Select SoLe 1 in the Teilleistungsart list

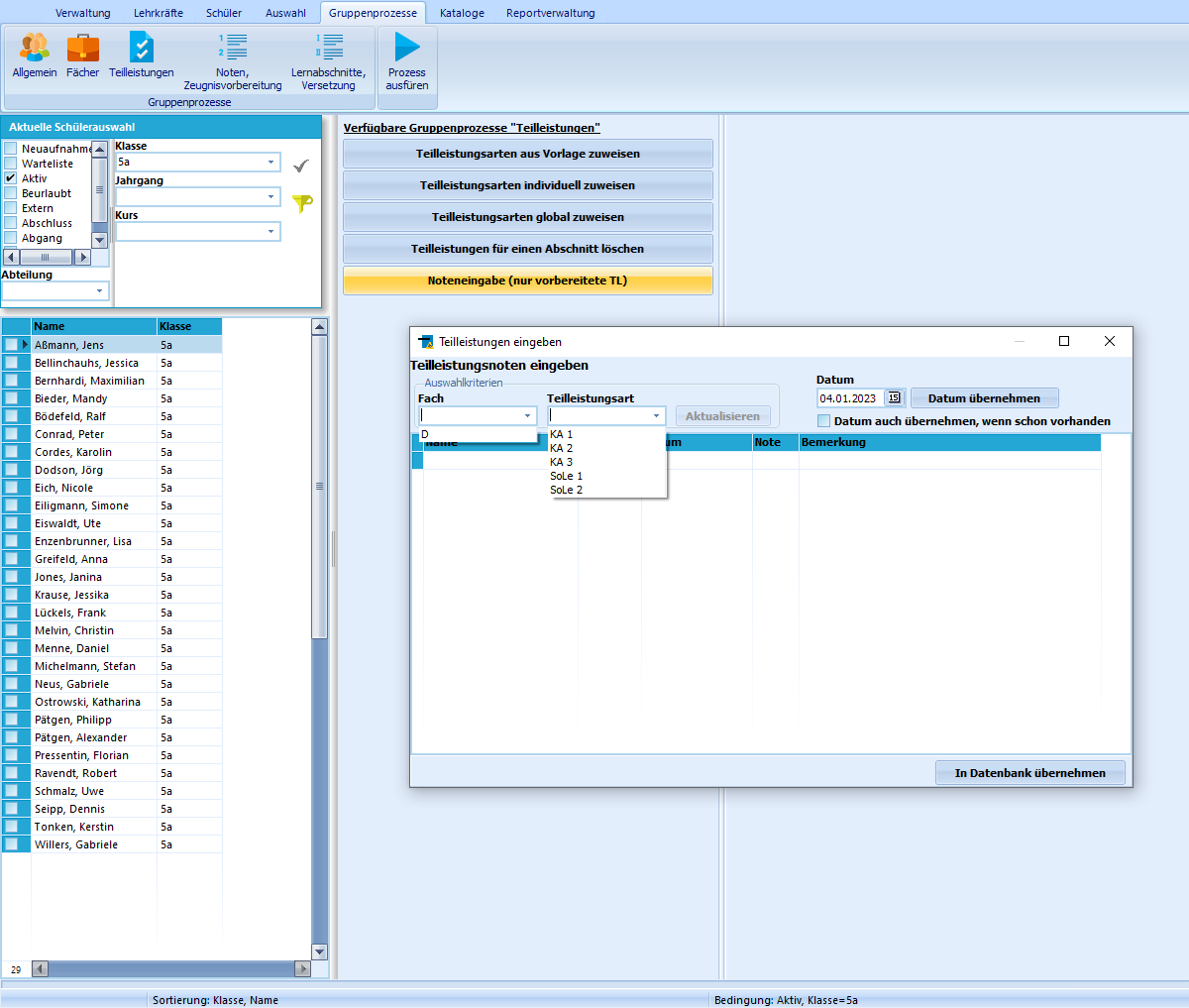coord(607,476)
